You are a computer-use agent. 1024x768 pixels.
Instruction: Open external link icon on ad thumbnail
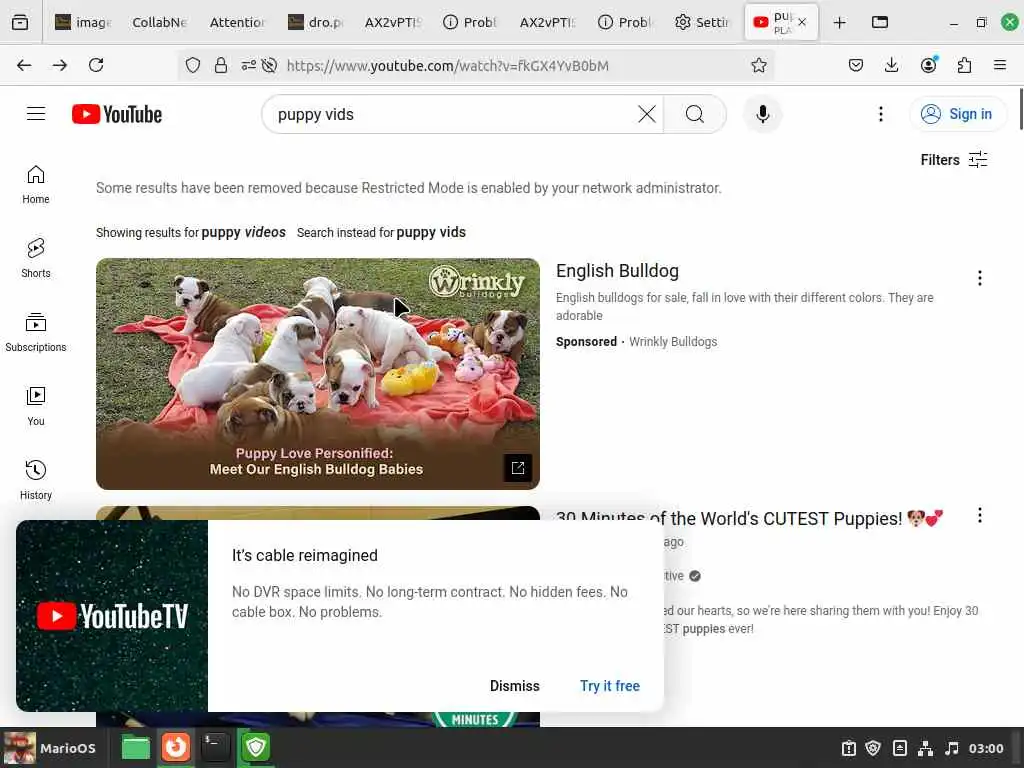[x=518, y=468]
